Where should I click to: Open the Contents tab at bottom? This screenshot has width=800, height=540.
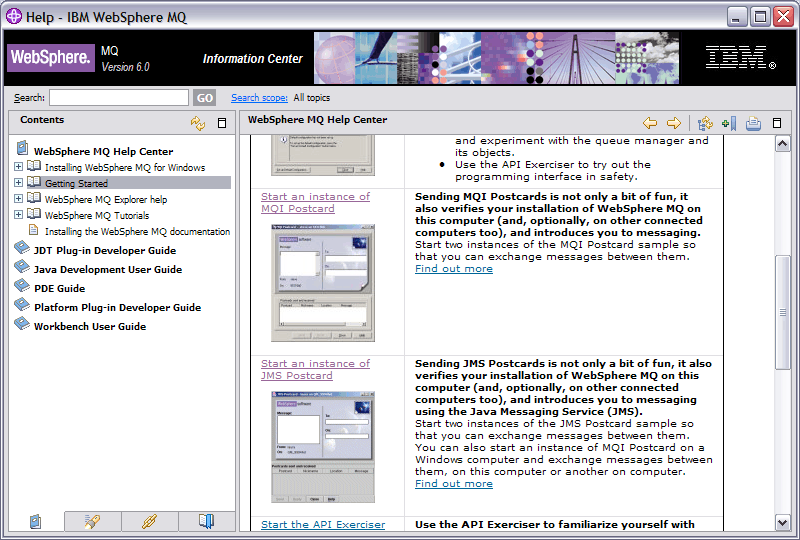click(36, 521)
